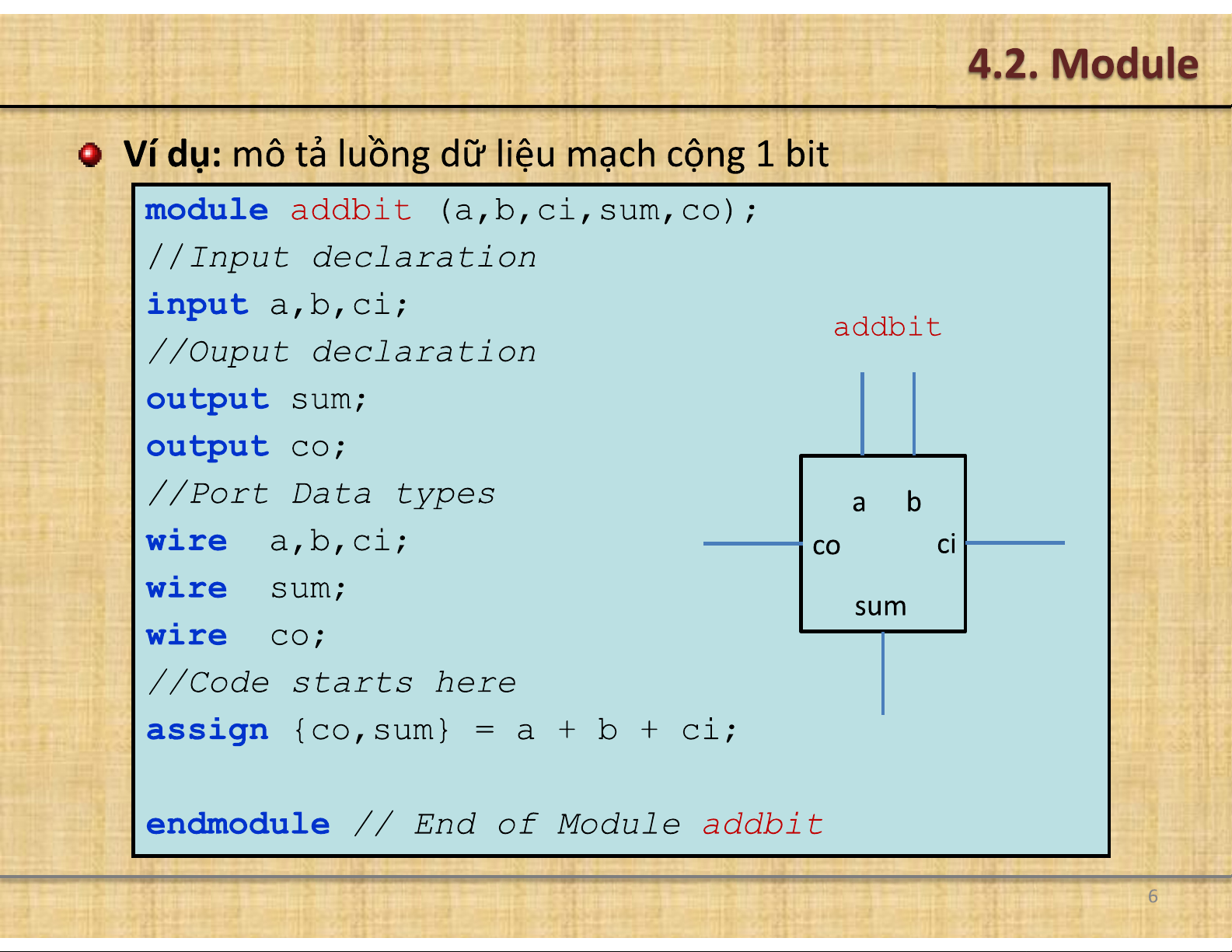Click the "output sum;" code line

click(257, 399)
